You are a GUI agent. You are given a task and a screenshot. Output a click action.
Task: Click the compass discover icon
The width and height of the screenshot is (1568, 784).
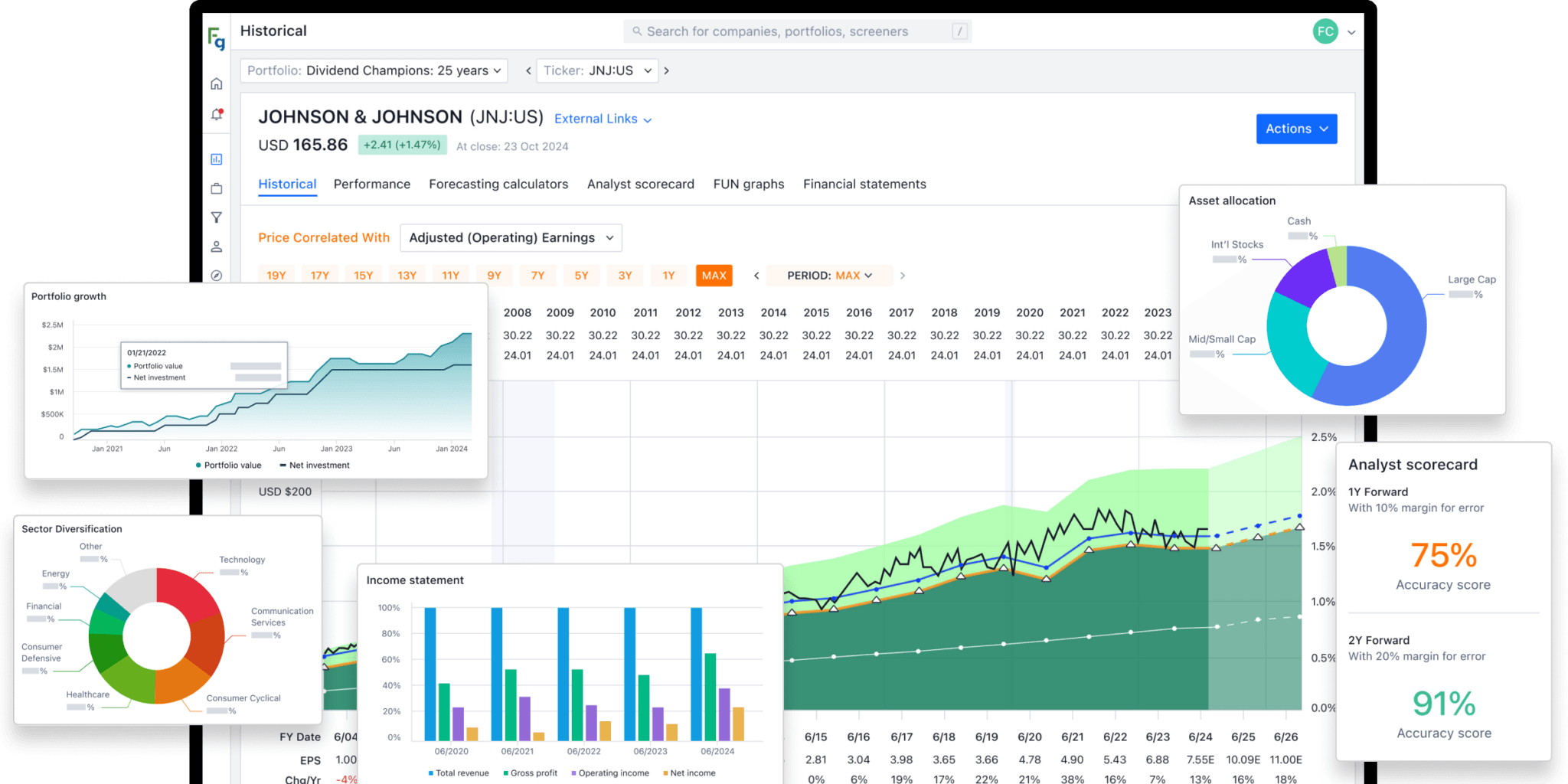[x=217, y=276]
